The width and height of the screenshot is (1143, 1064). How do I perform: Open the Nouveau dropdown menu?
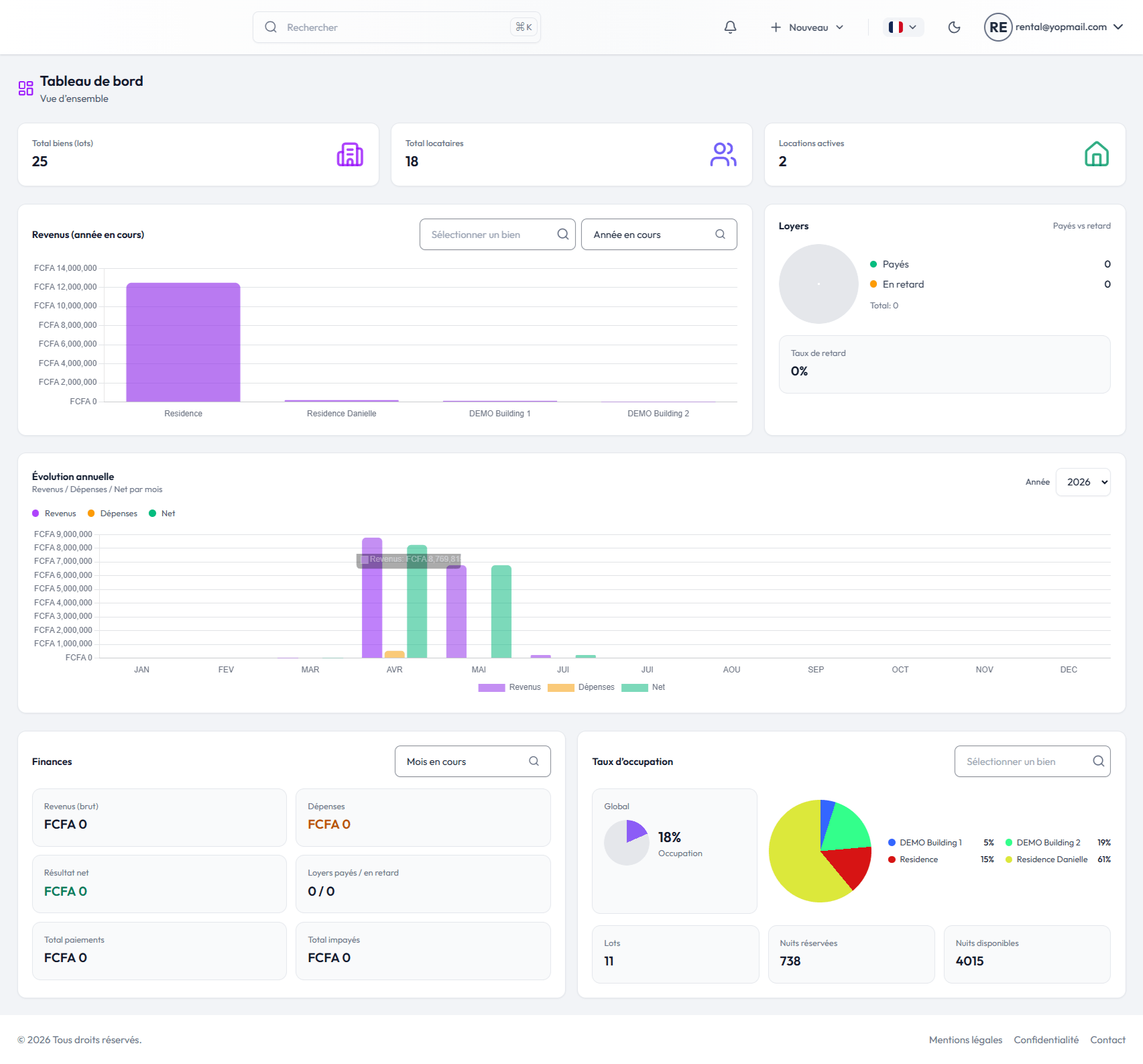pos(807,27)
